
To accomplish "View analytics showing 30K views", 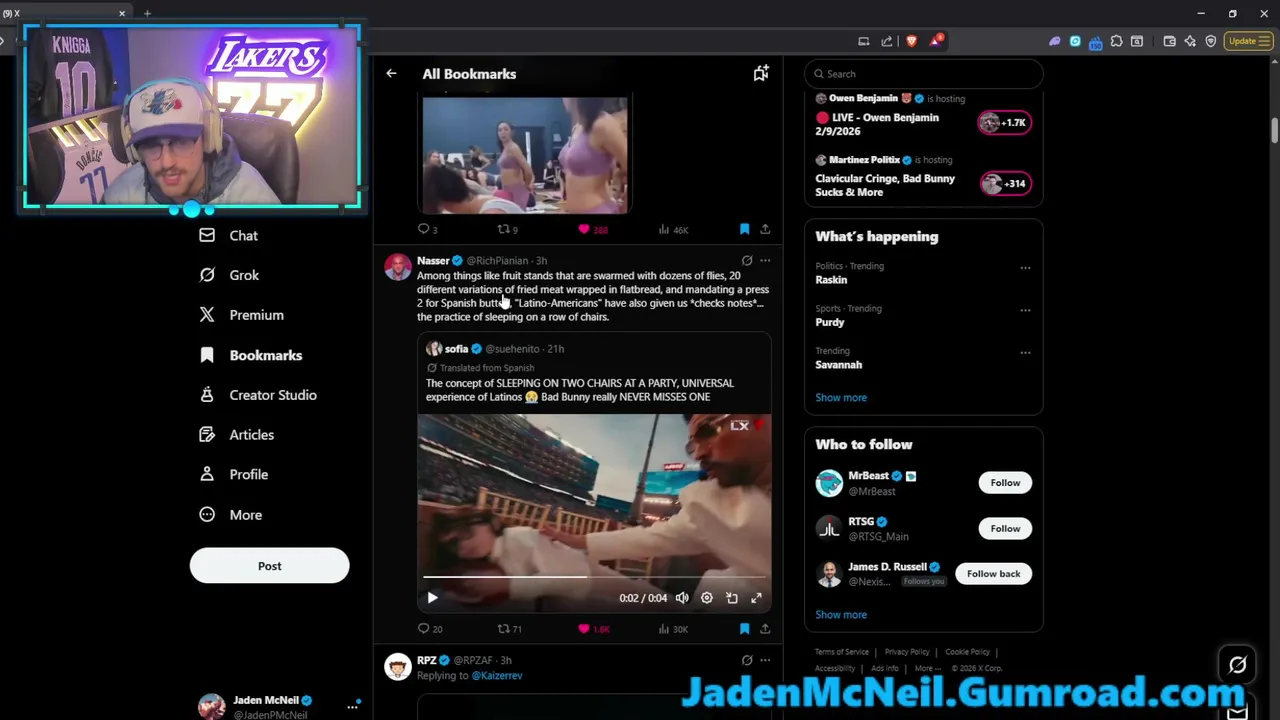I will 673,629.
